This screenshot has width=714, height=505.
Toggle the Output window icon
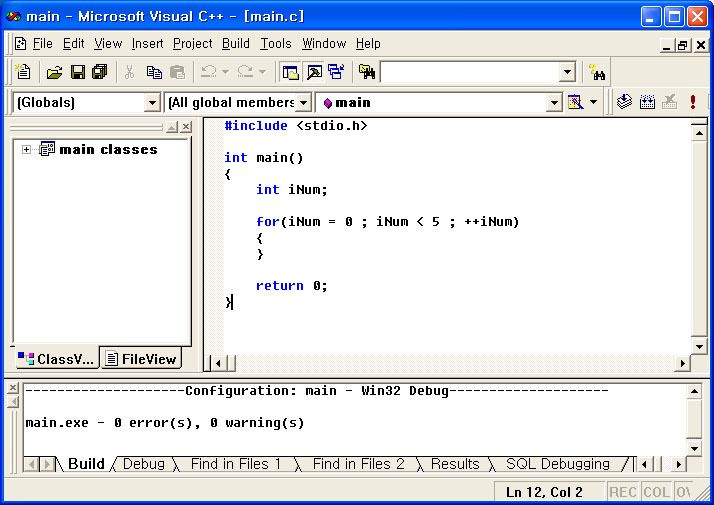pos(314,72)
